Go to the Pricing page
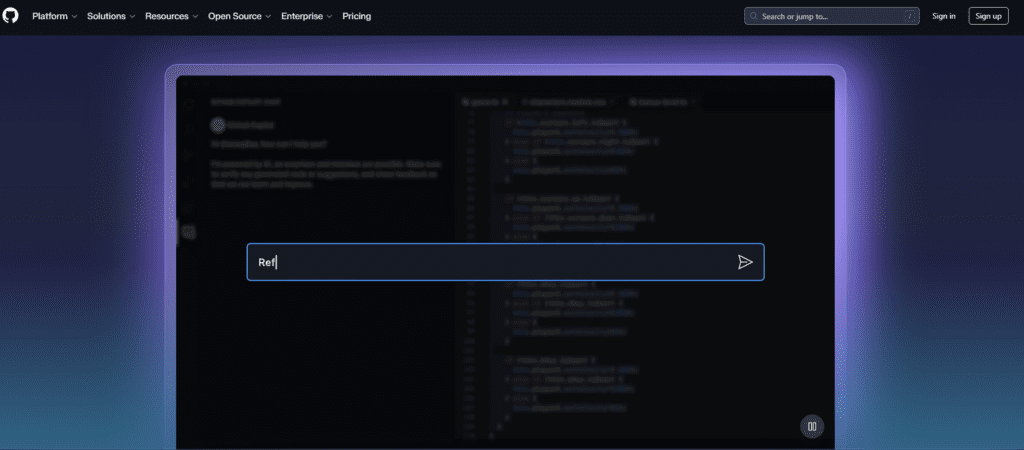Screen dimensions: 1024x450 pyautogui.click(x=356, y=17)
